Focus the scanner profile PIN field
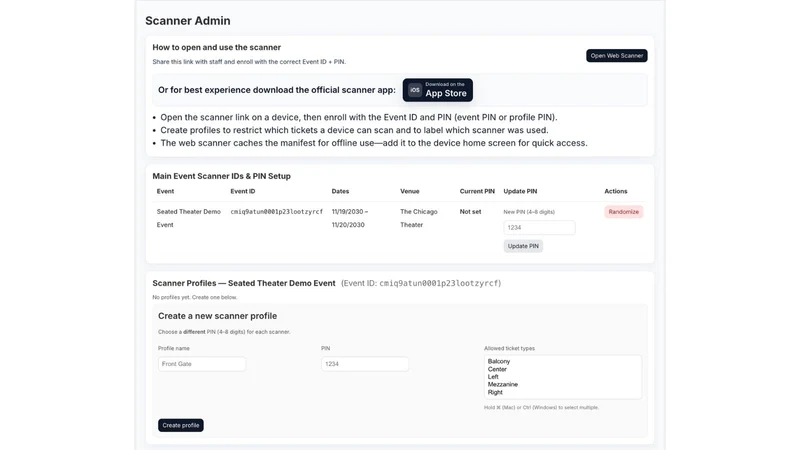800x450 pixels. [x=365, y=364]
